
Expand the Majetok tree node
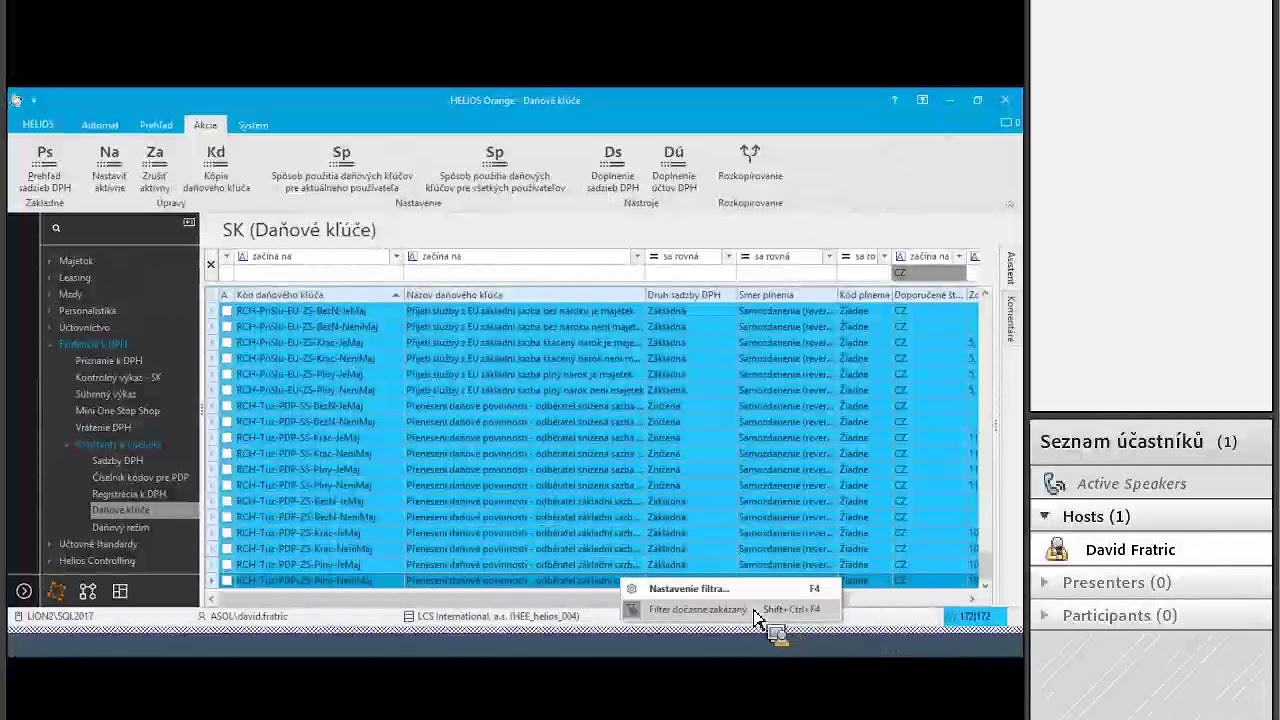pos(50,261)
